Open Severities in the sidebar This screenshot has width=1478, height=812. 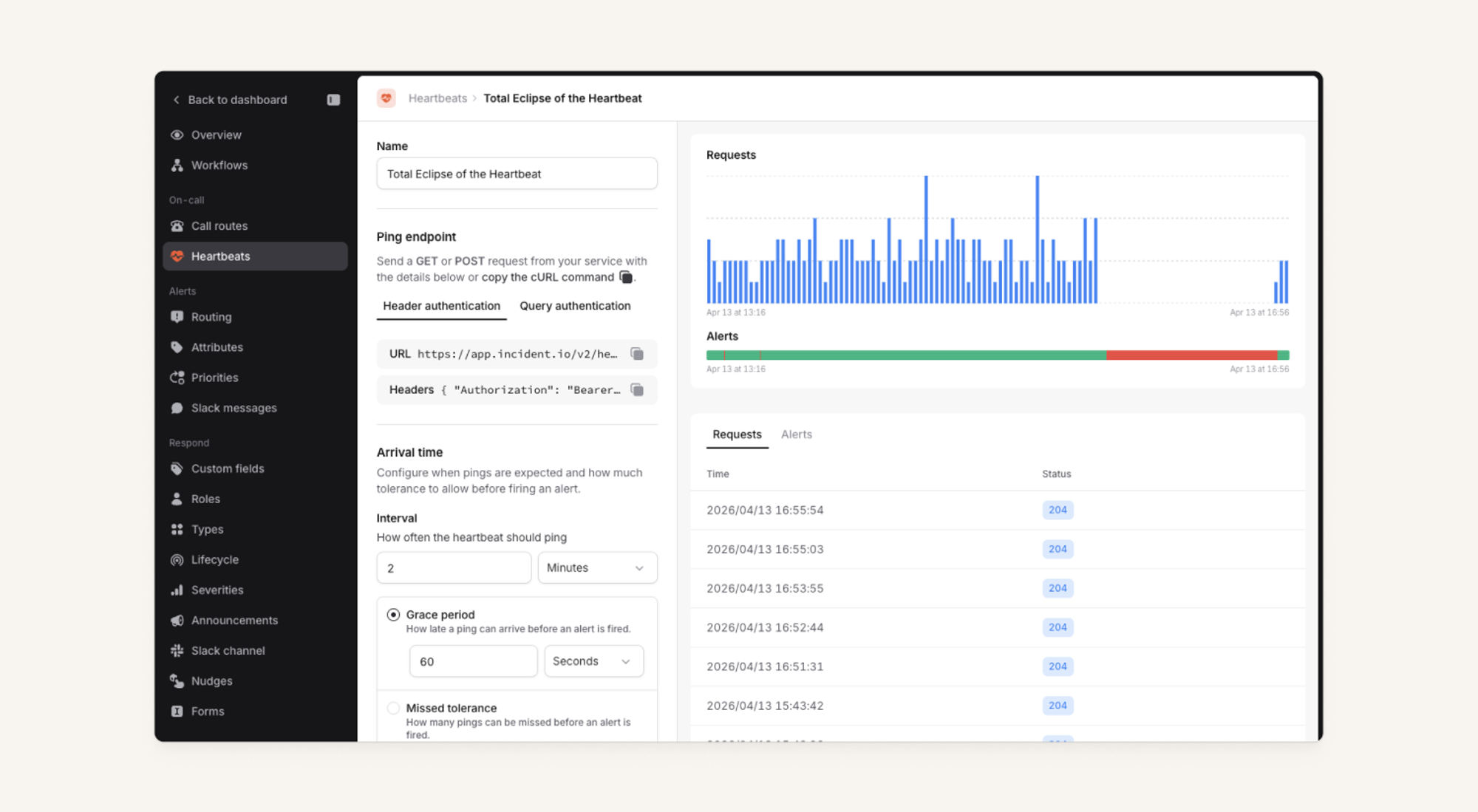point(217,590)
